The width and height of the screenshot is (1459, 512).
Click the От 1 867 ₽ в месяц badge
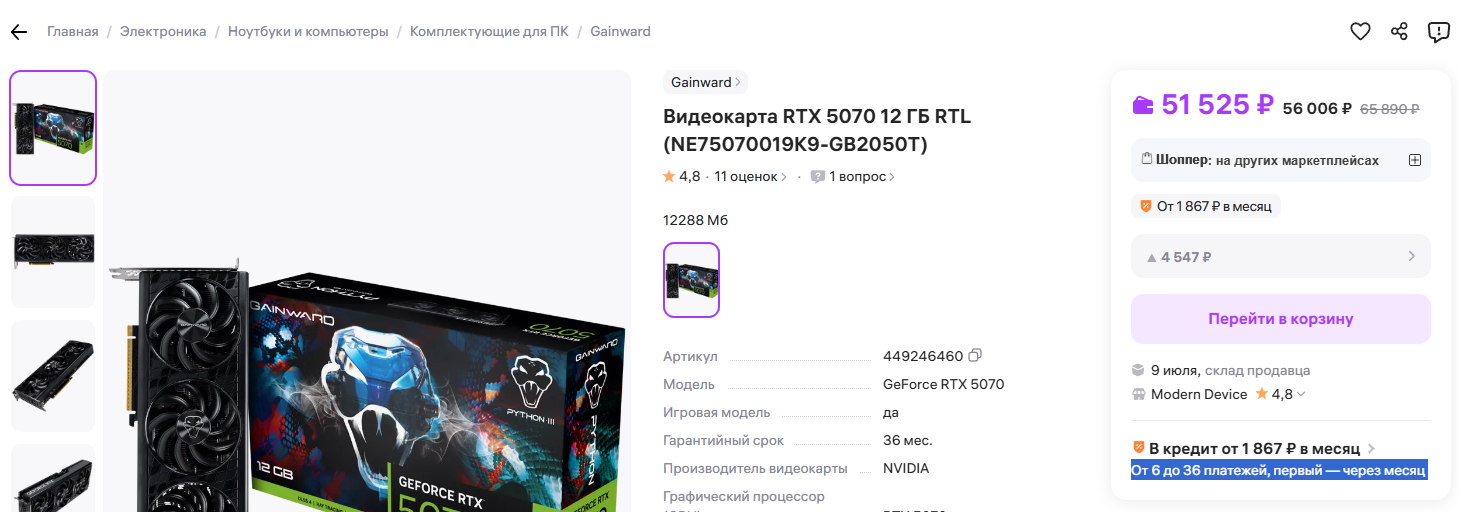click(1205, 206)
